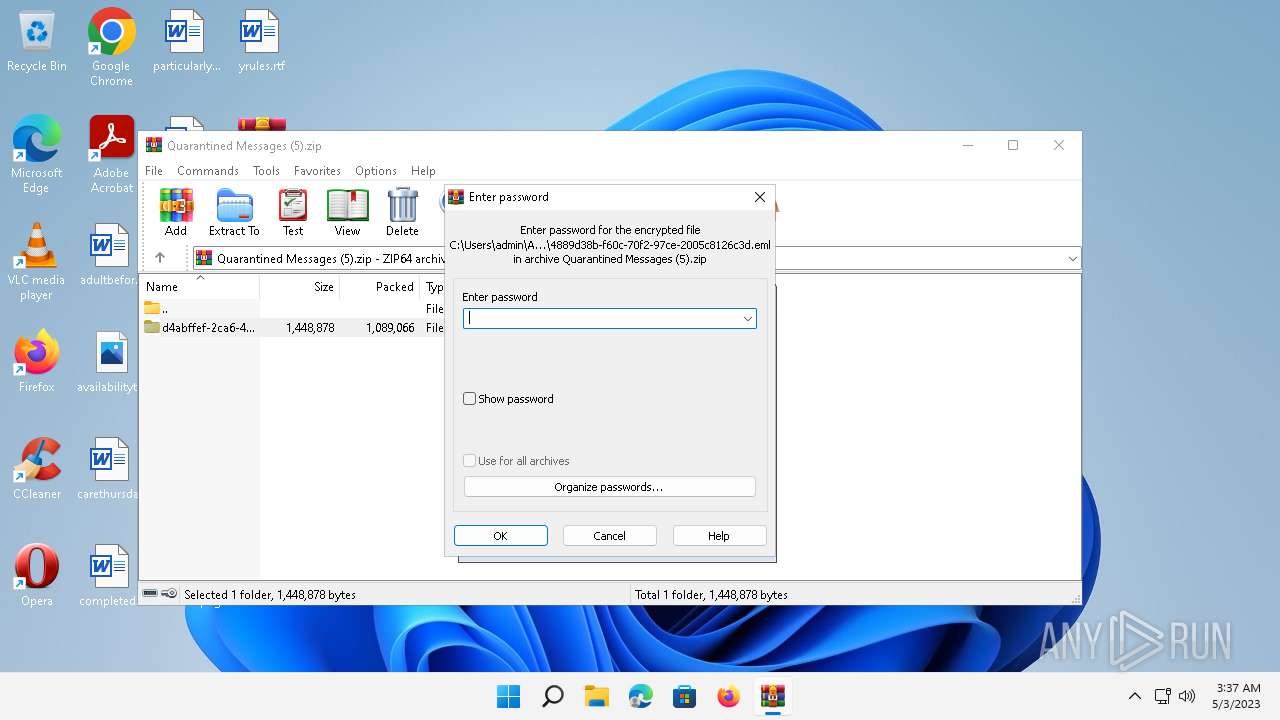Click the Edge icon in the taskbar
Image resolution: width=1280 pixels, height=720 pixels.
pos(640,696)
